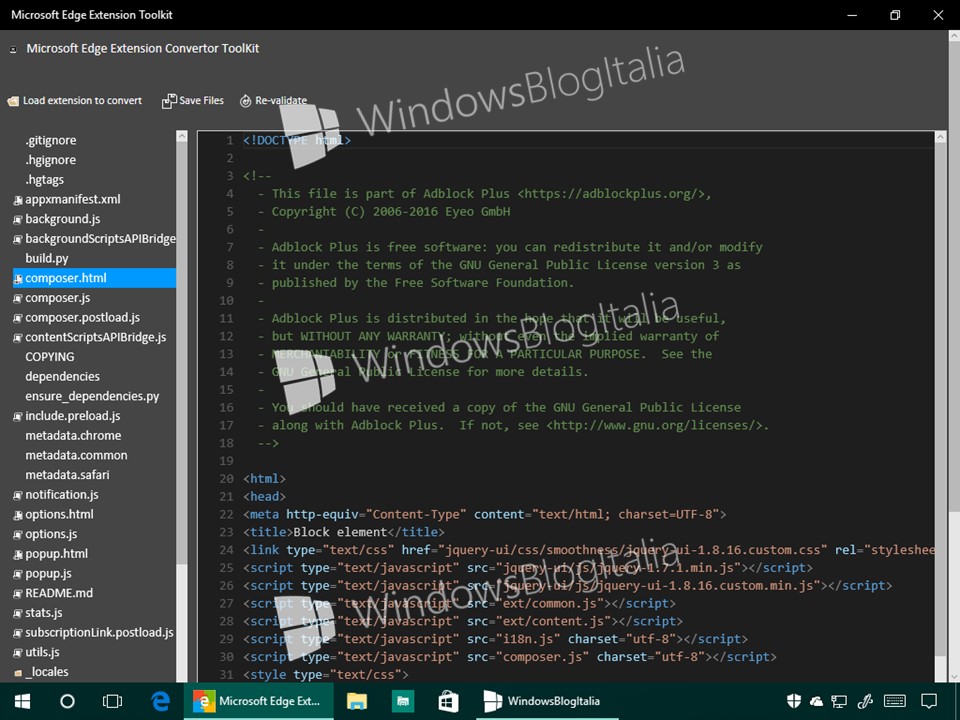Select the Microsoft Edge Ext... taskbar button
Screen dimensions: 960x720
tap(258, 701)
